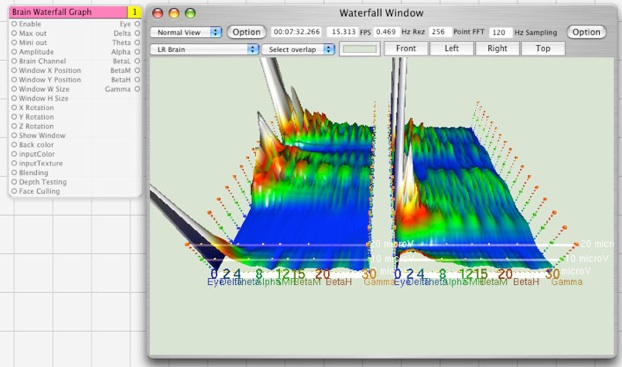
Task: Click the Point FFT value field
Action: click(x=440, y=32)
